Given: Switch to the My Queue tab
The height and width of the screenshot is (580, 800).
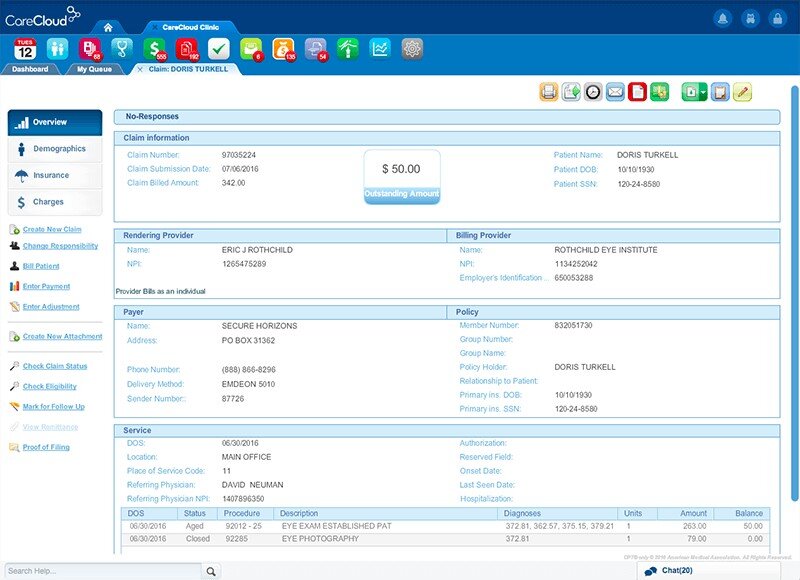Looking at the screenshot, I should point(96,69).
